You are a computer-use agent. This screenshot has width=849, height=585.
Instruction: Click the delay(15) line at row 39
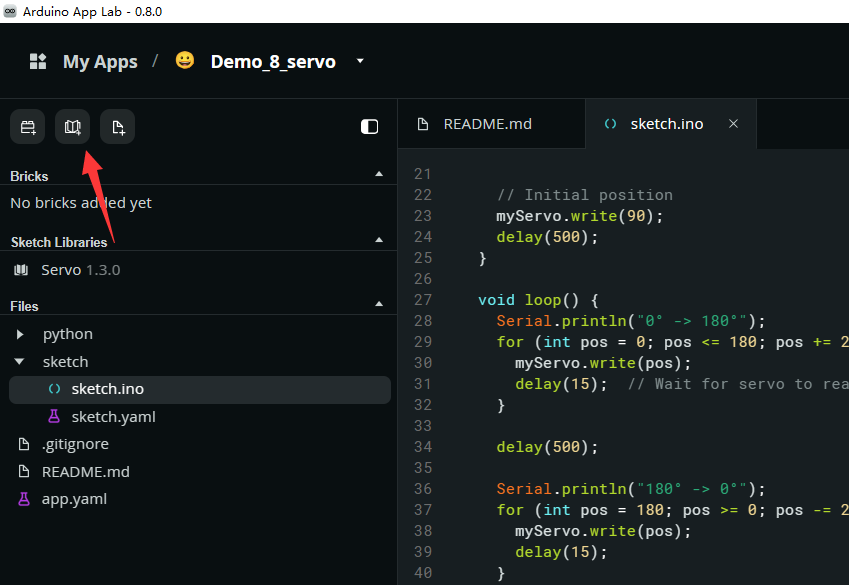[x=561, y=552]
